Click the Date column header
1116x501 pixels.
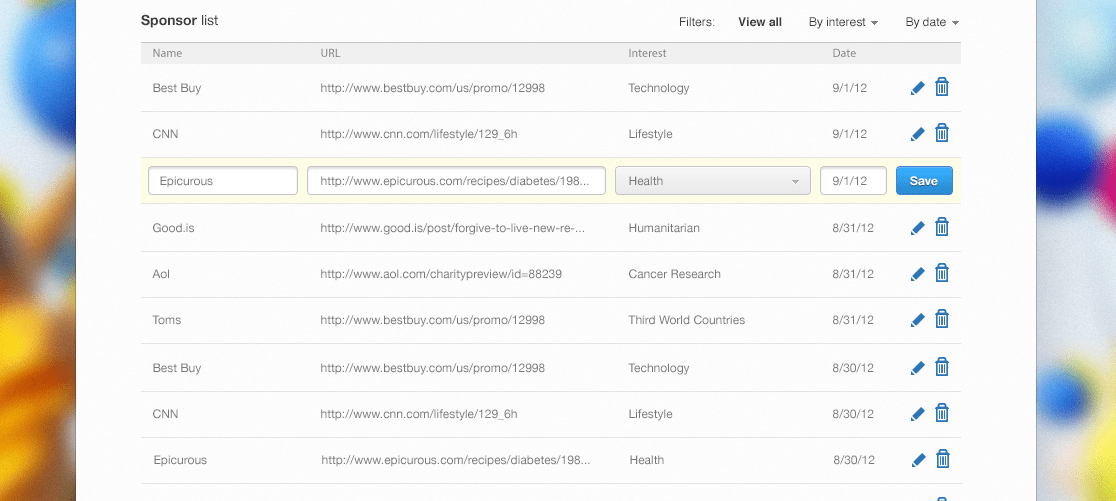coord(844,53)
